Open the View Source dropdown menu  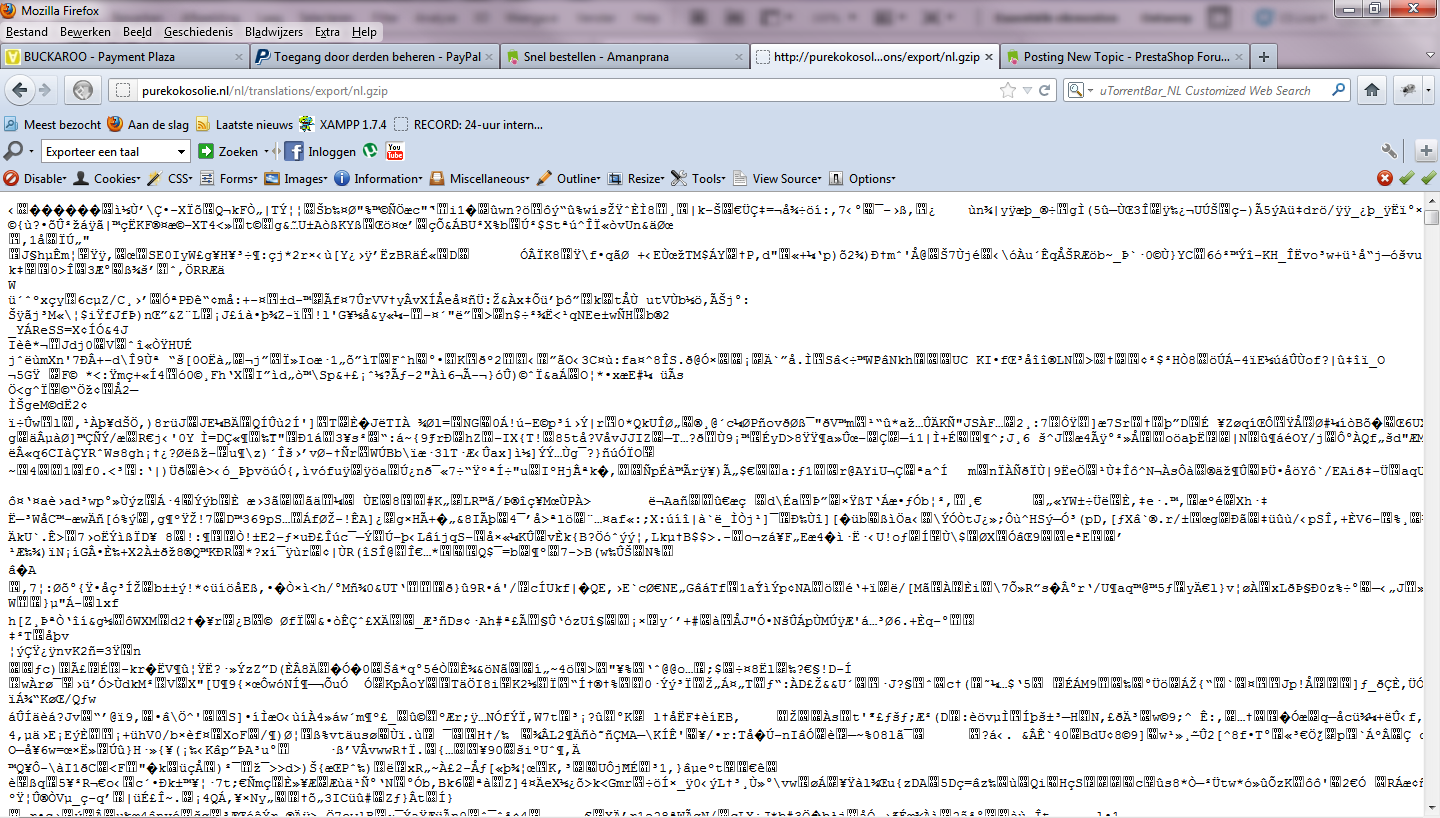[x=777, y=178]
